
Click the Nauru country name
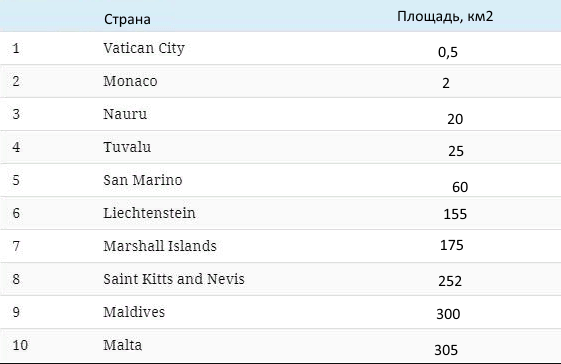(125, 114)
